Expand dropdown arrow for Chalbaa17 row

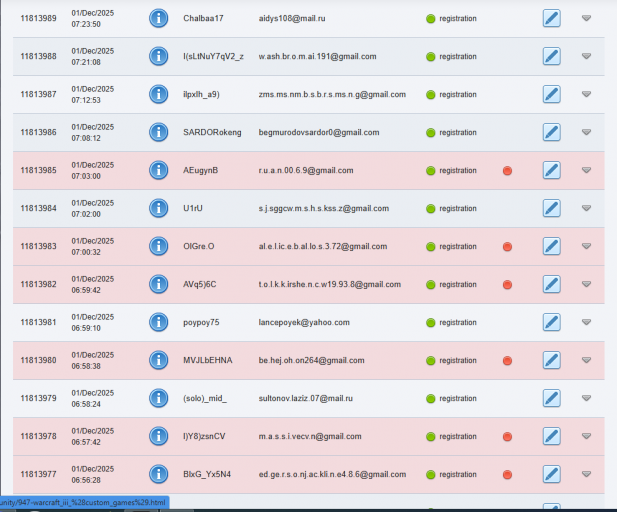[586, 18]
